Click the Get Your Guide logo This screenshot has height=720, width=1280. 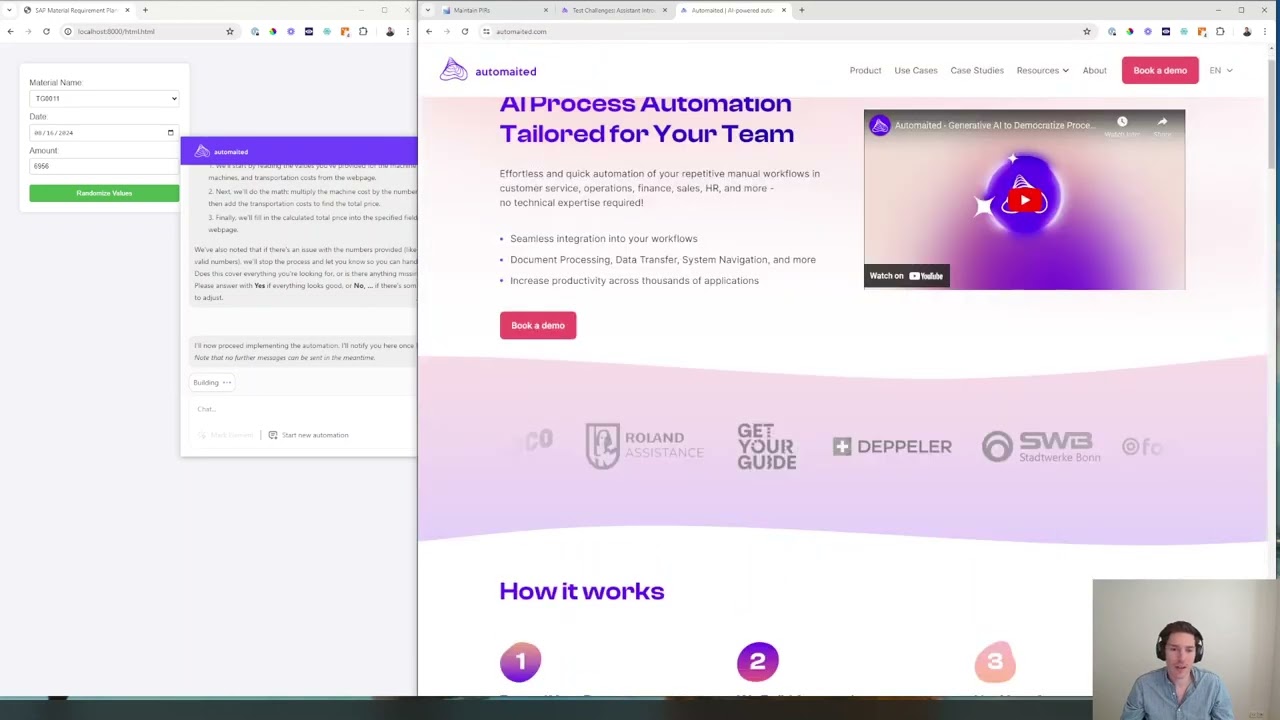[x=767, y=446]
